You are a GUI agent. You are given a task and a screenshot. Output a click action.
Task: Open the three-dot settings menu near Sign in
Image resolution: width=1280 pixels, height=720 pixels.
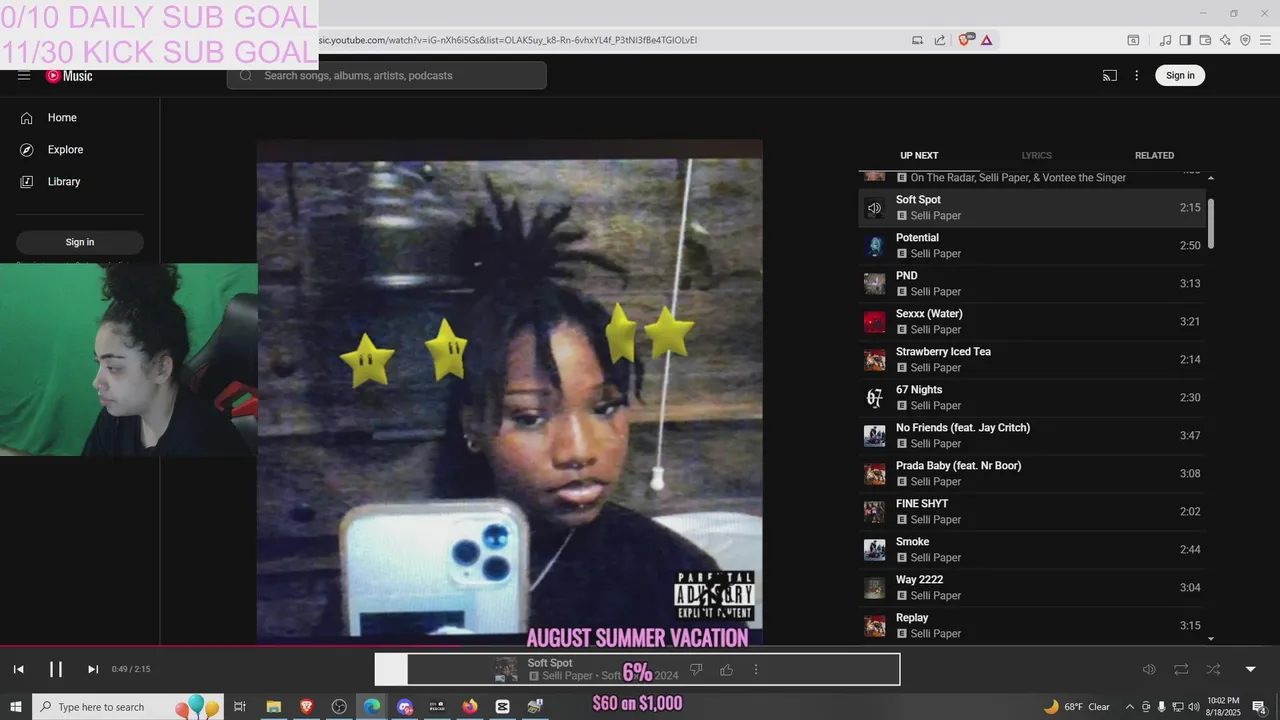1136,76
